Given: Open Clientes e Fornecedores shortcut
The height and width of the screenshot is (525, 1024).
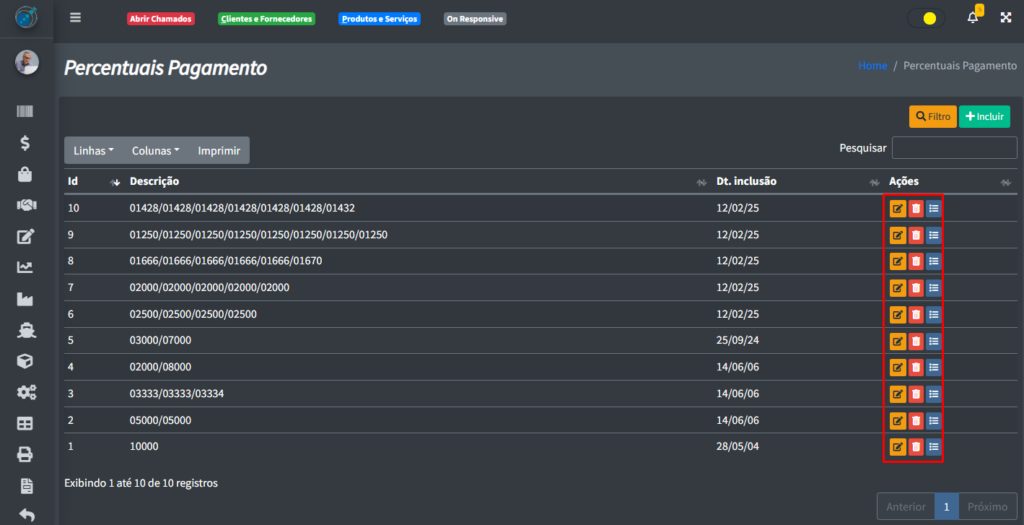Looking at the screenshot, I should click(x=266, y=19).
